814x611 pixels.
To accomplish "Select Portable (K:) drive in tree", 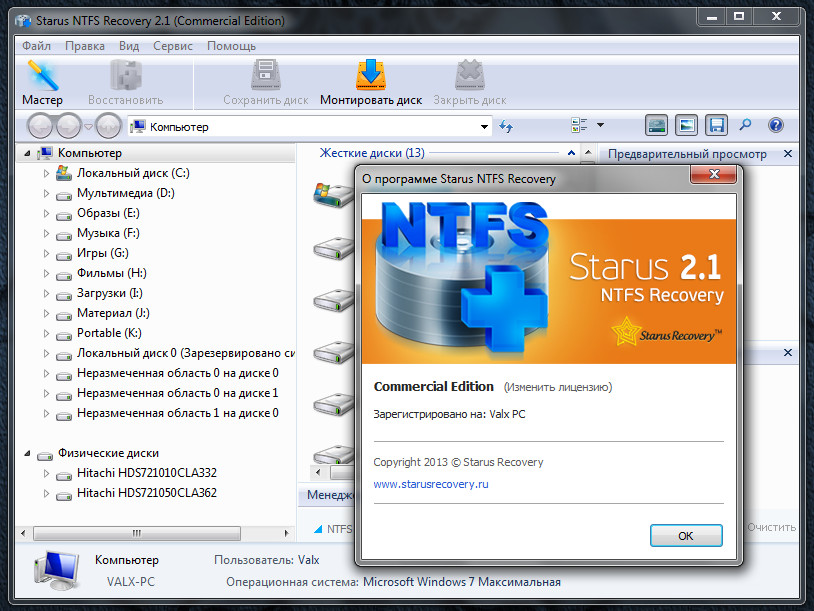I will click(x=109, y=333).
